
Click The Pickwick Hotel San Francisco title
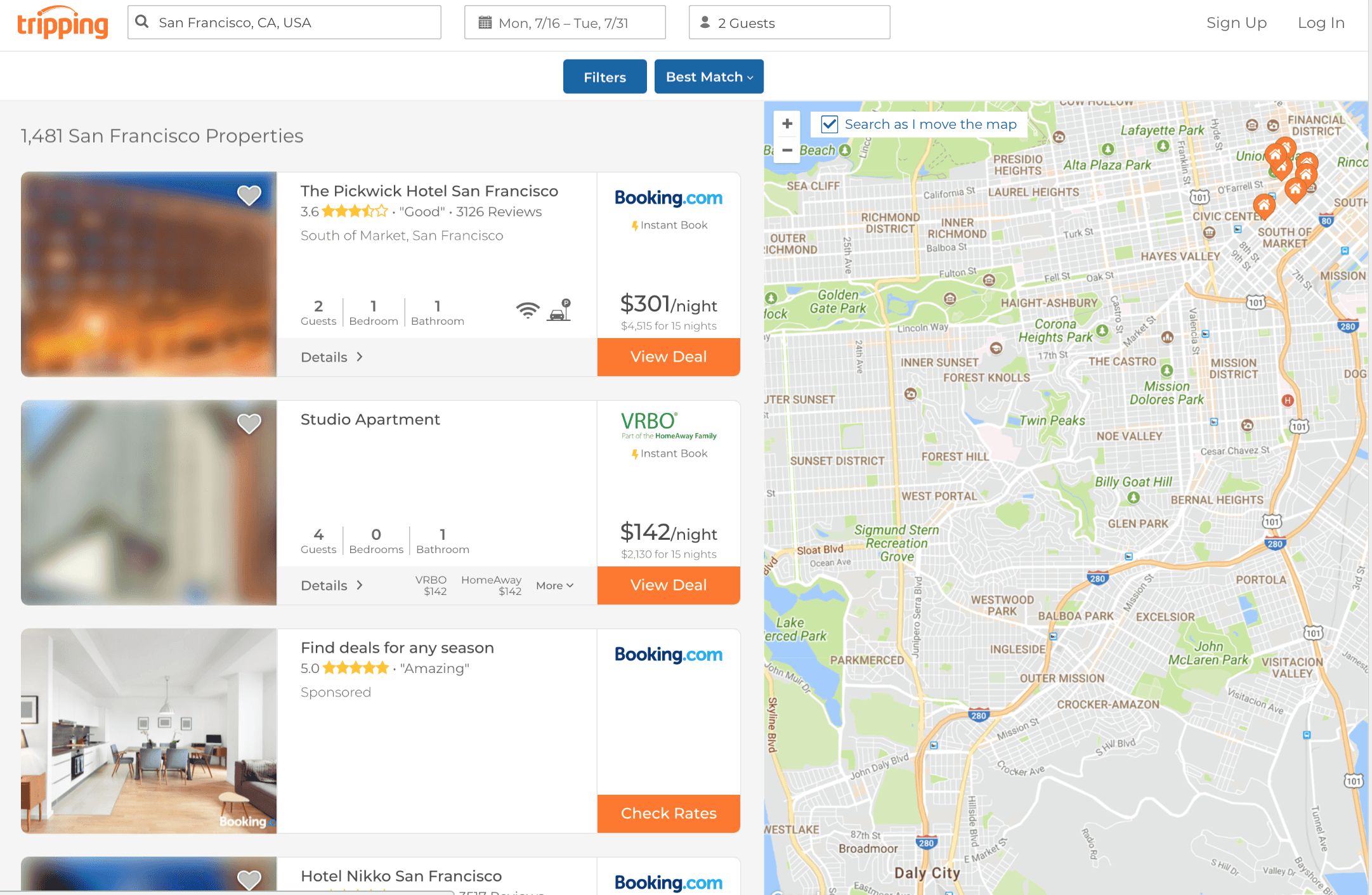pyautogui.click(x=429, y=191)
